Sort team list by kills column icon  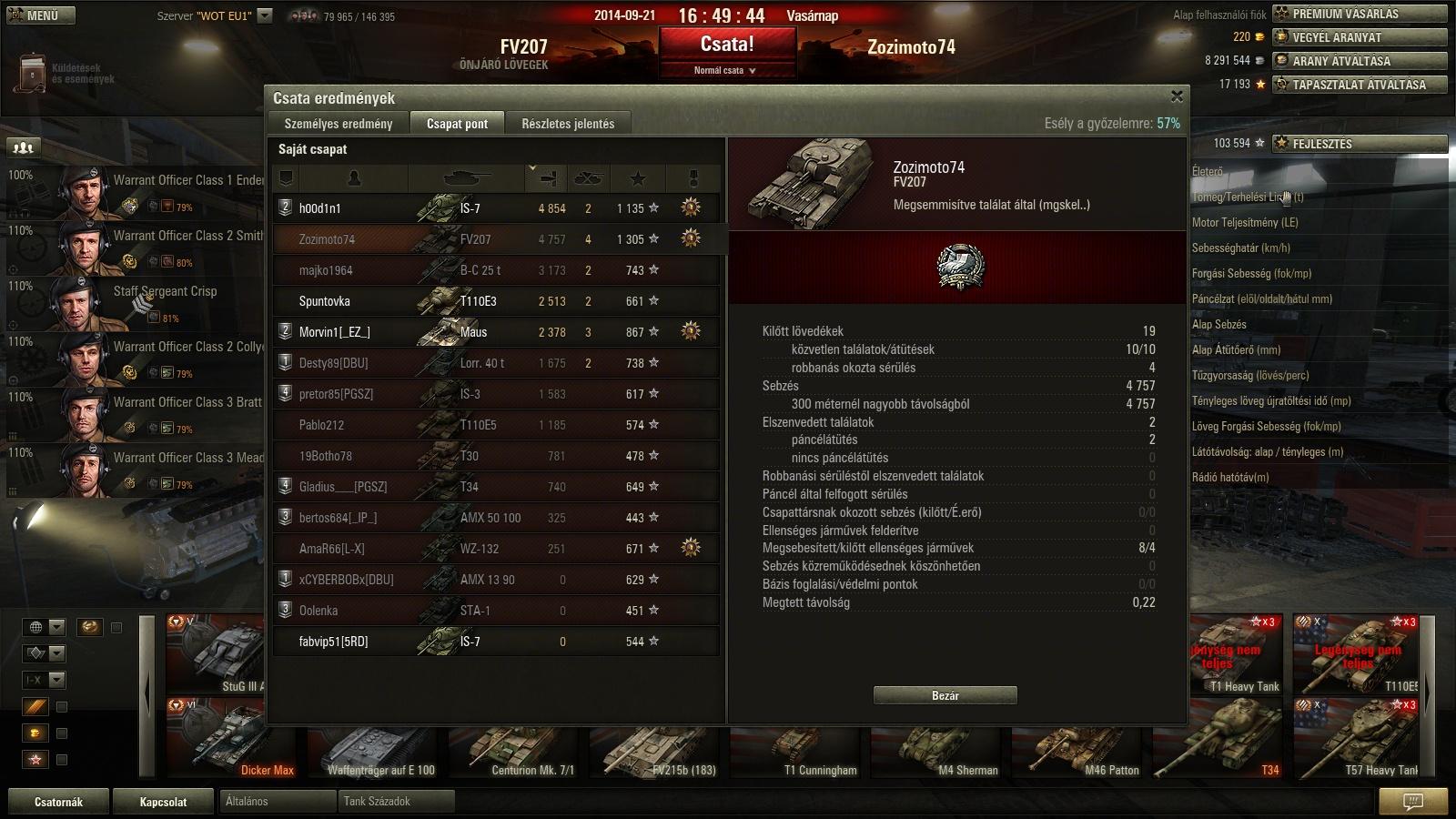[589, 177]
